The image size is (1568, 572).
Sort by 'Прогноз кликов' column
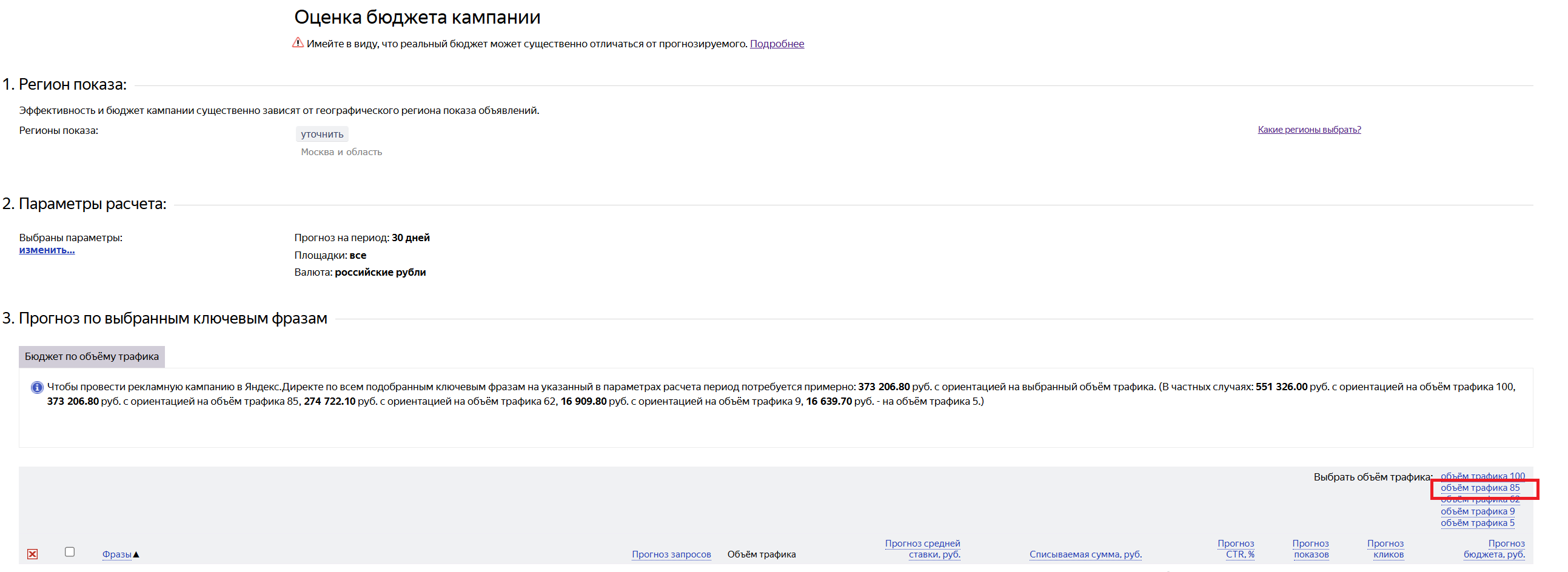pos(1385,549)
